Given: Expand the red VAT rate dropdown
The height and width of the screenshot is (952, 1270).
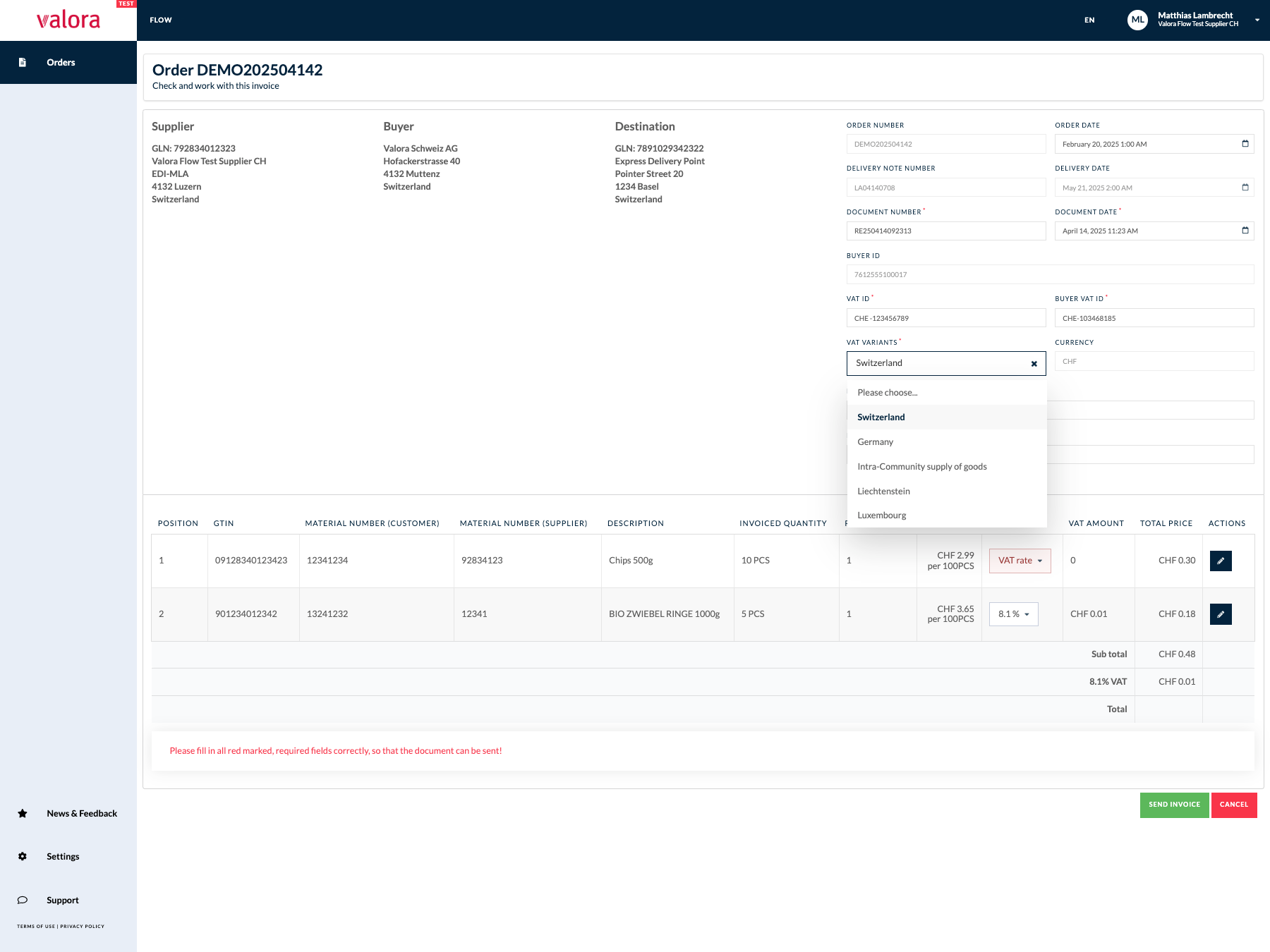Looking at the screenshot, I should (1020, 561).
